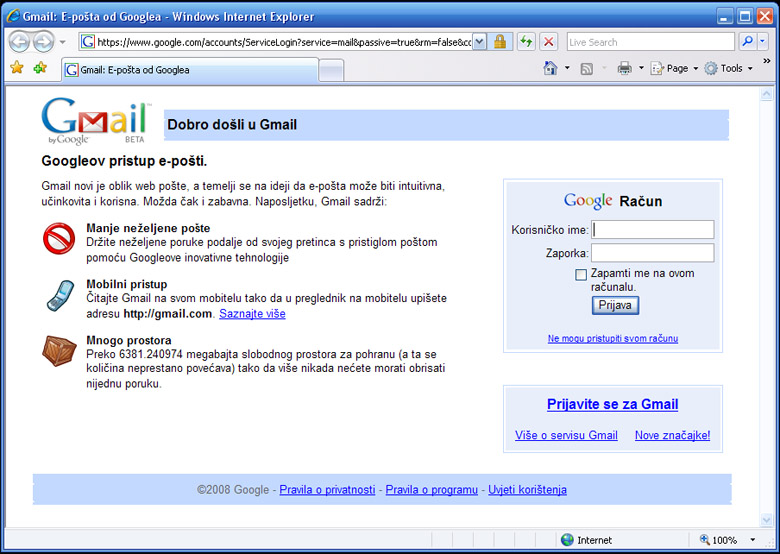The image size is (780, 554).
Task: Open Ne mogu pristupiti svom računu link
Action: [x=613, y=338]
